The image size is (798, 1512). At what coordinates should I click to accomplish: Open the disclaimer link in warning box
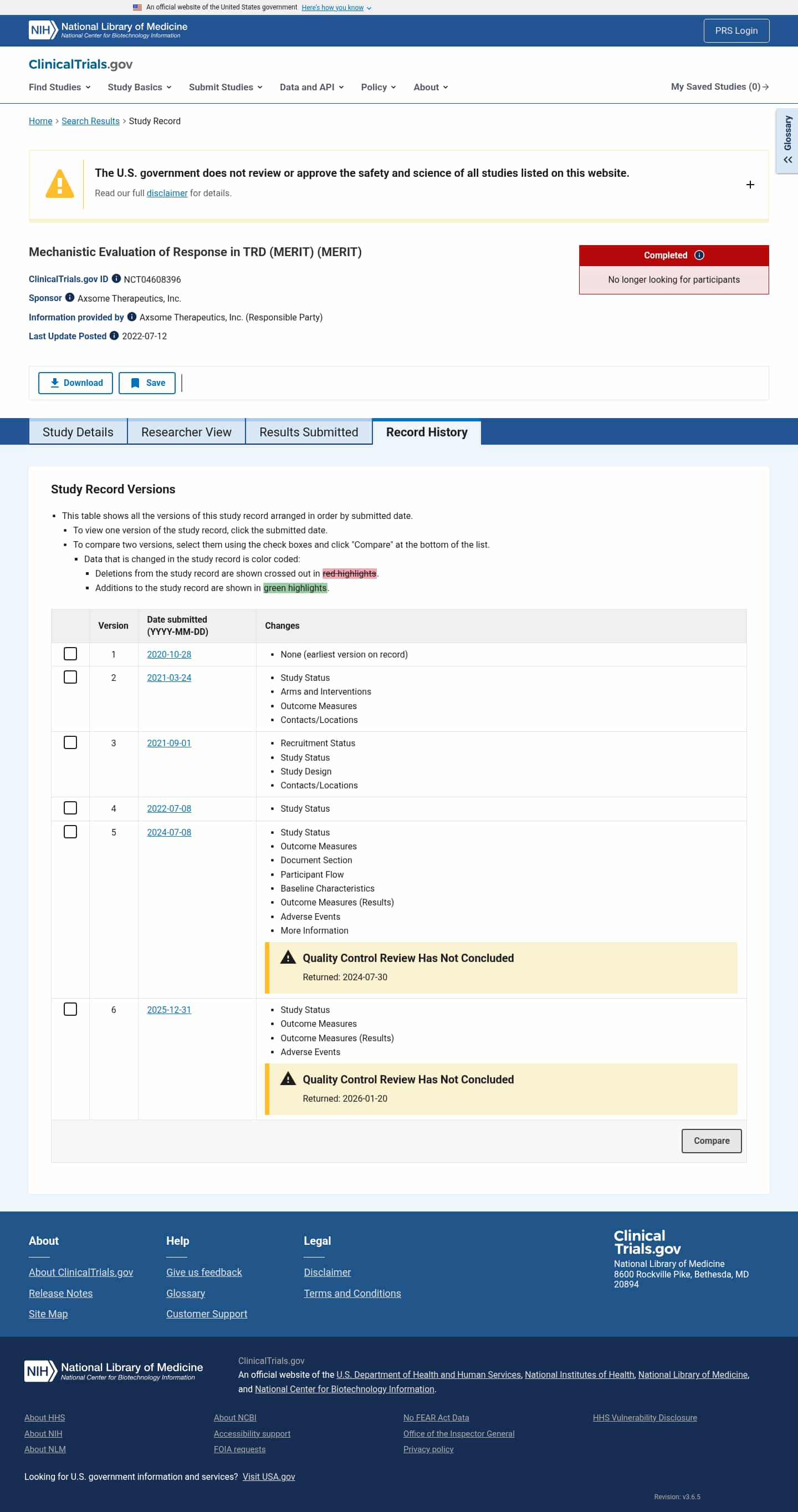167,193
